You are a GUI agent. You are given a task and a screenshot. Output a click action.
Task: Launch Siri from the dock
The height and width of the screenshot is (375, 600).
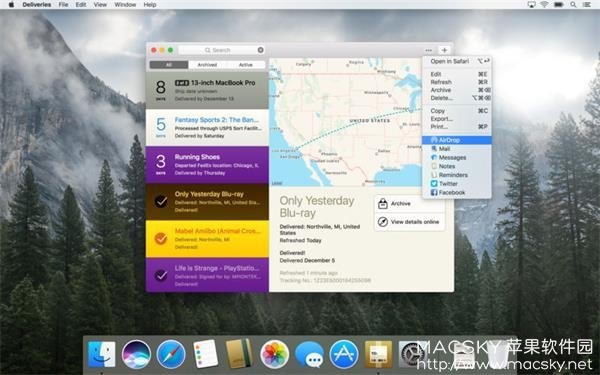tap(136, 354)
